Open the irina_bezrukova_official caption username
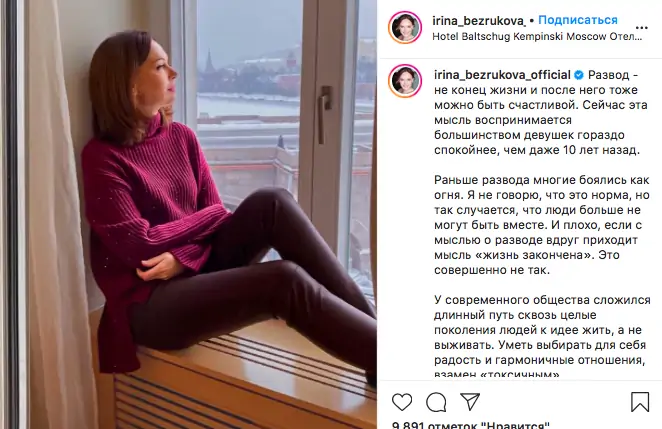Viewport: 662px width, 429px height. click(502, 75)
